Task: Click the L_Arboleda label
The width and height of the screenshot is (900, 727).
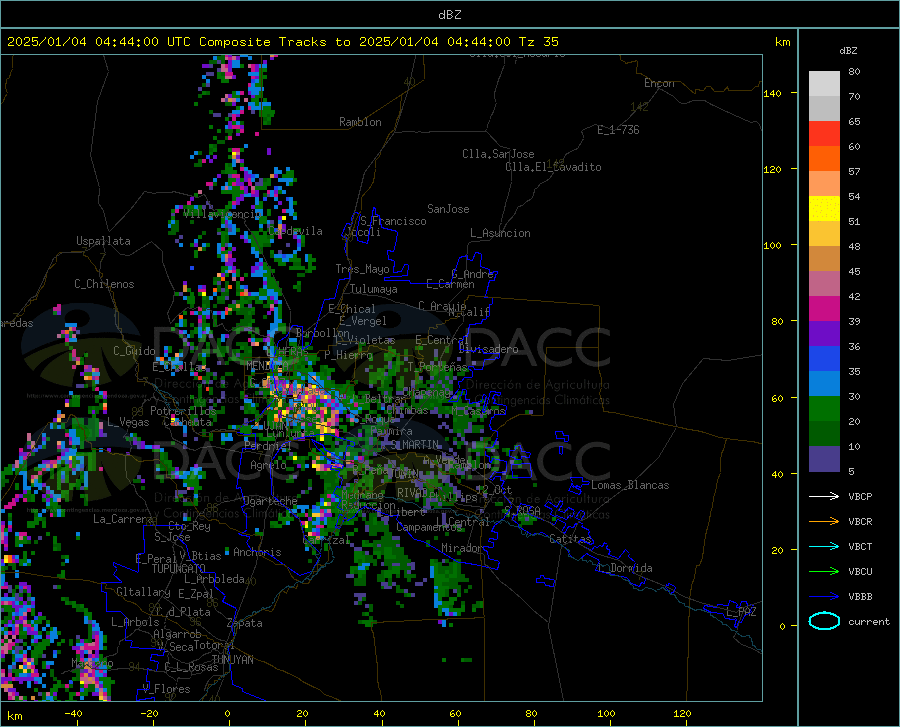Action: (x=214, y=579)
